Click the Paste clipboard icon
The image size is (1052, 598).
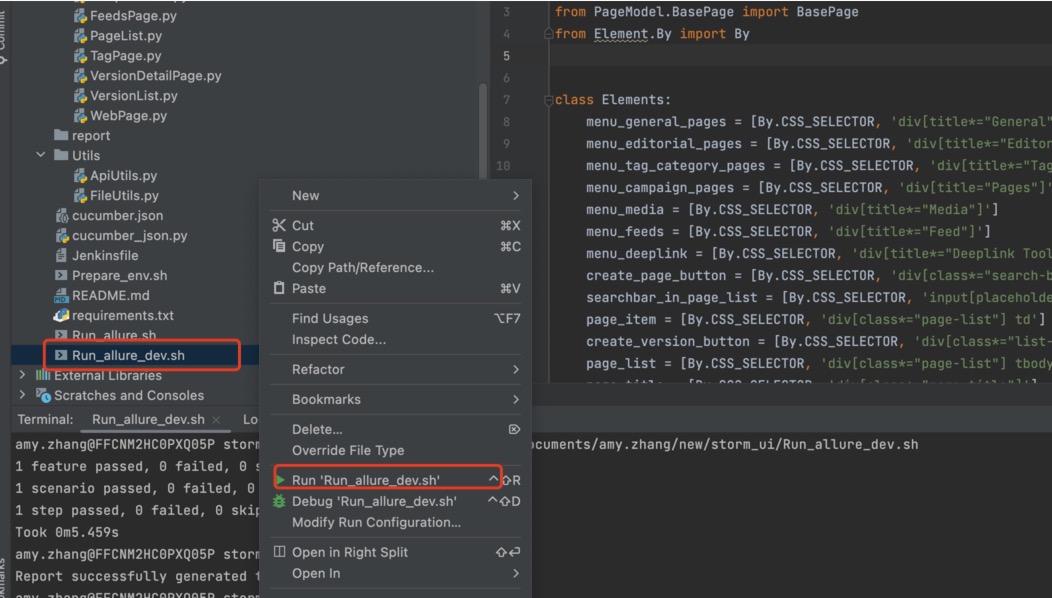(x=279, y=289)
